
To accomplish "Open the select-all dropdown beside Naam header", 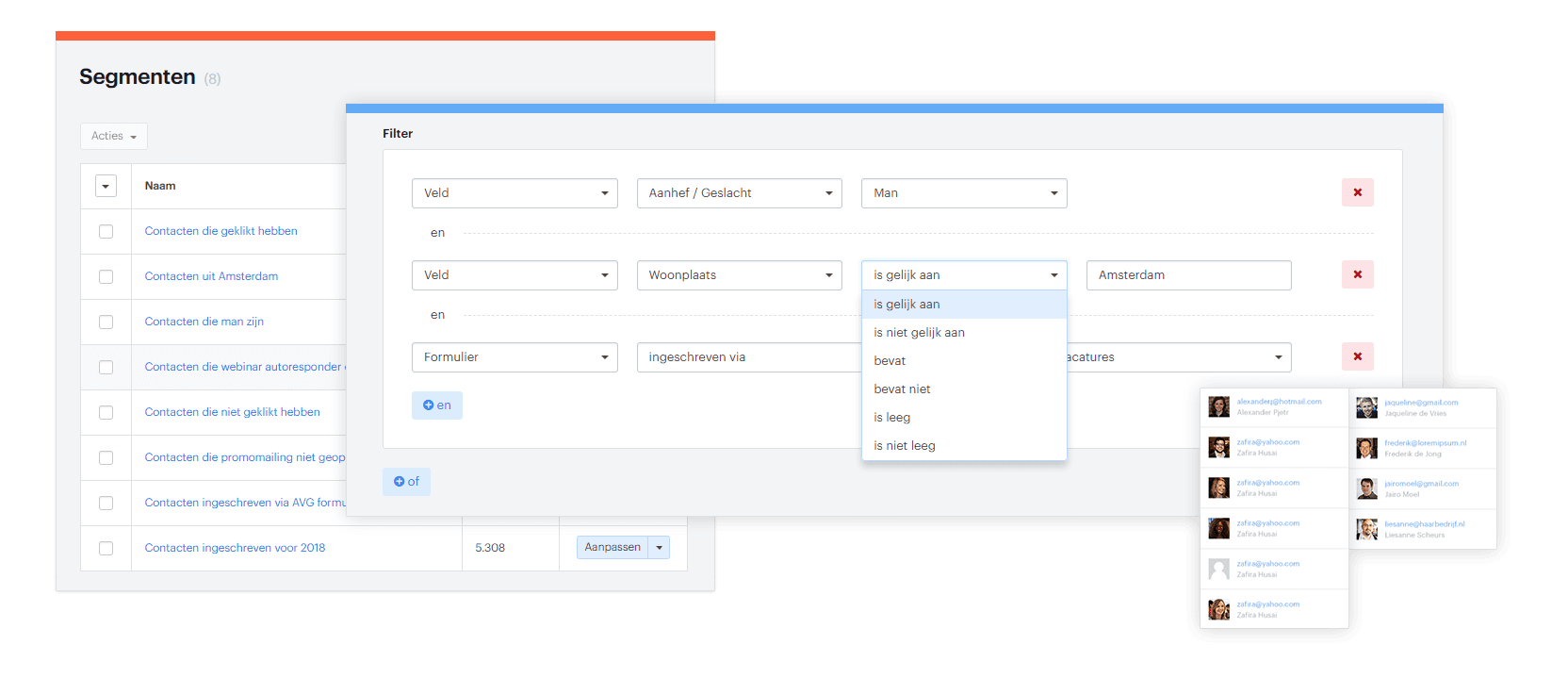I will (x=106, y=187).
